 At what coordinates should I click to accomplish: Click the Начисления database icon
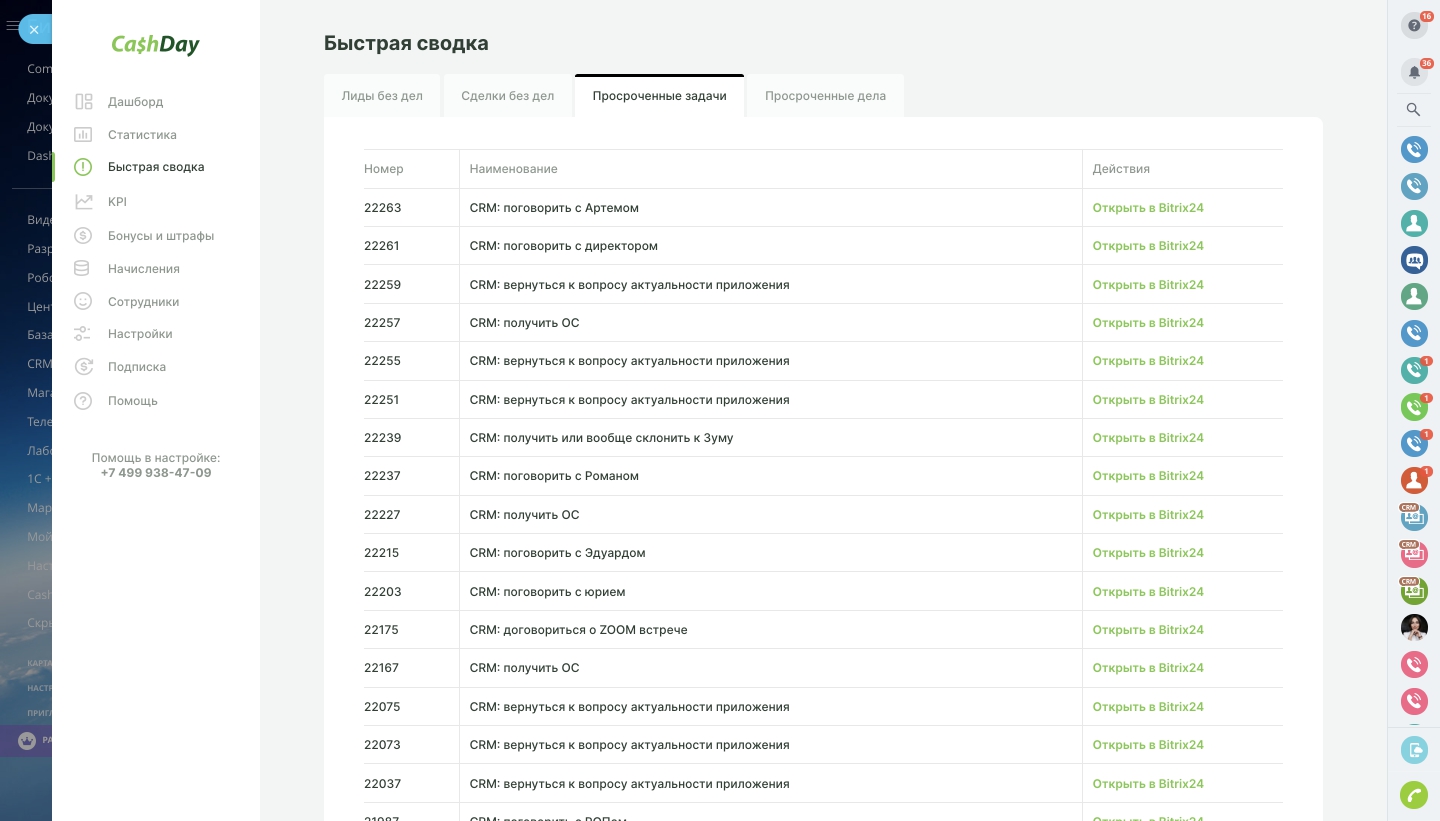[x=84, y=269]
